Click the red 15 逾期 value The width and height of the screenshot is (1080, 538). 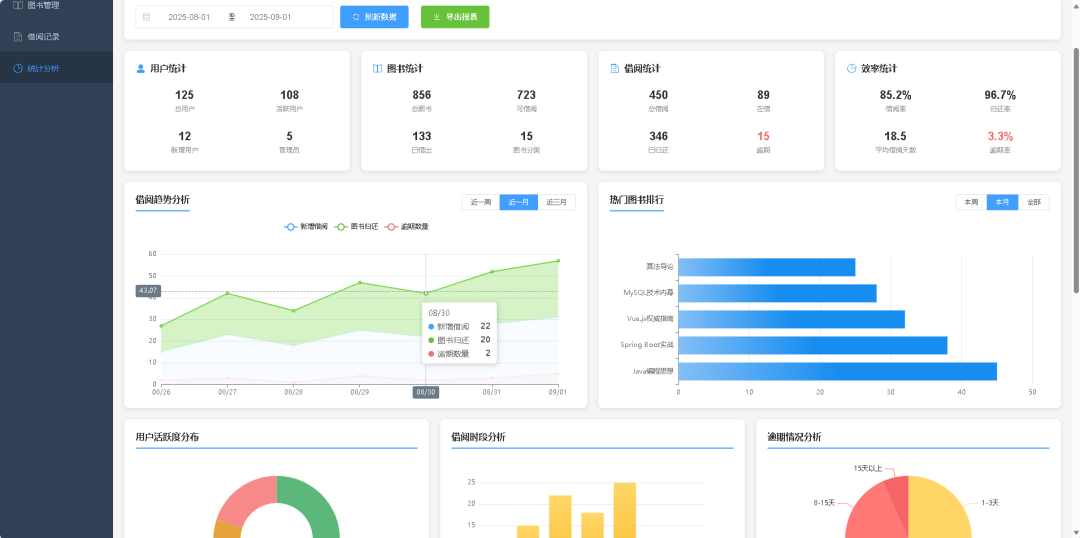pos(763,136)
